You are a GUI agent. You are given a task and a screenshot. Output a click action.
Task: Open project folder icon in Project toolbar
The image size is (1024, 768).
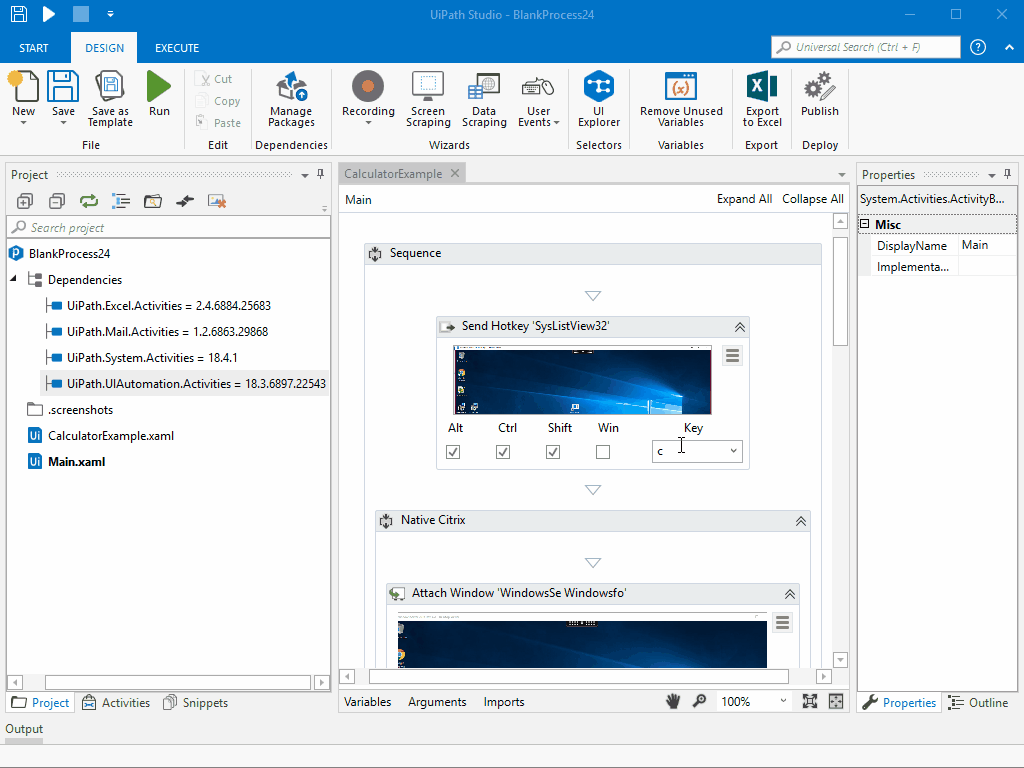click(153, 201)
